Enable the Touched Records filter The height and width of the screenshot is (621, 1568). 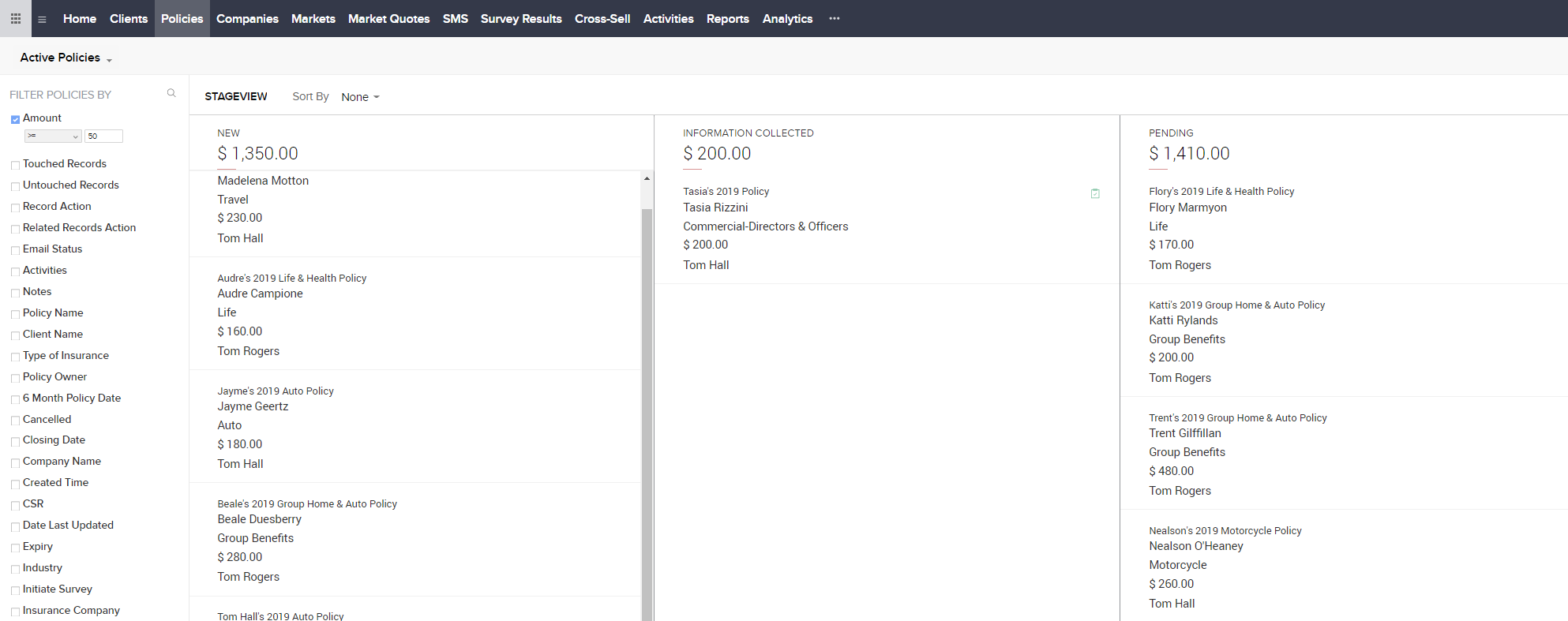tap(15, 165)
